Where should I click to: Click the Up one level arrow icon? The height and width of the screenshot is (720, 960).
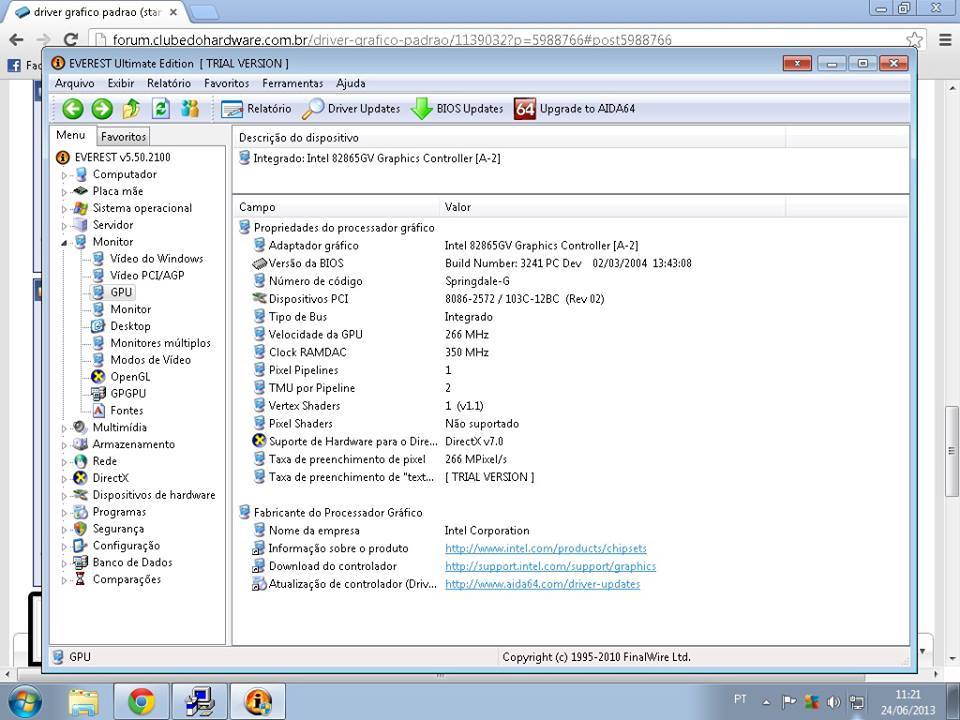pyautogui.click(x=131, y=109)
